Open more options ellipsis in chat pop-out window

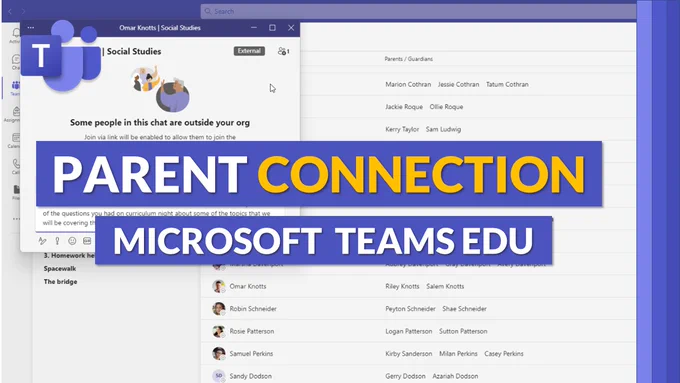[31, 28]
